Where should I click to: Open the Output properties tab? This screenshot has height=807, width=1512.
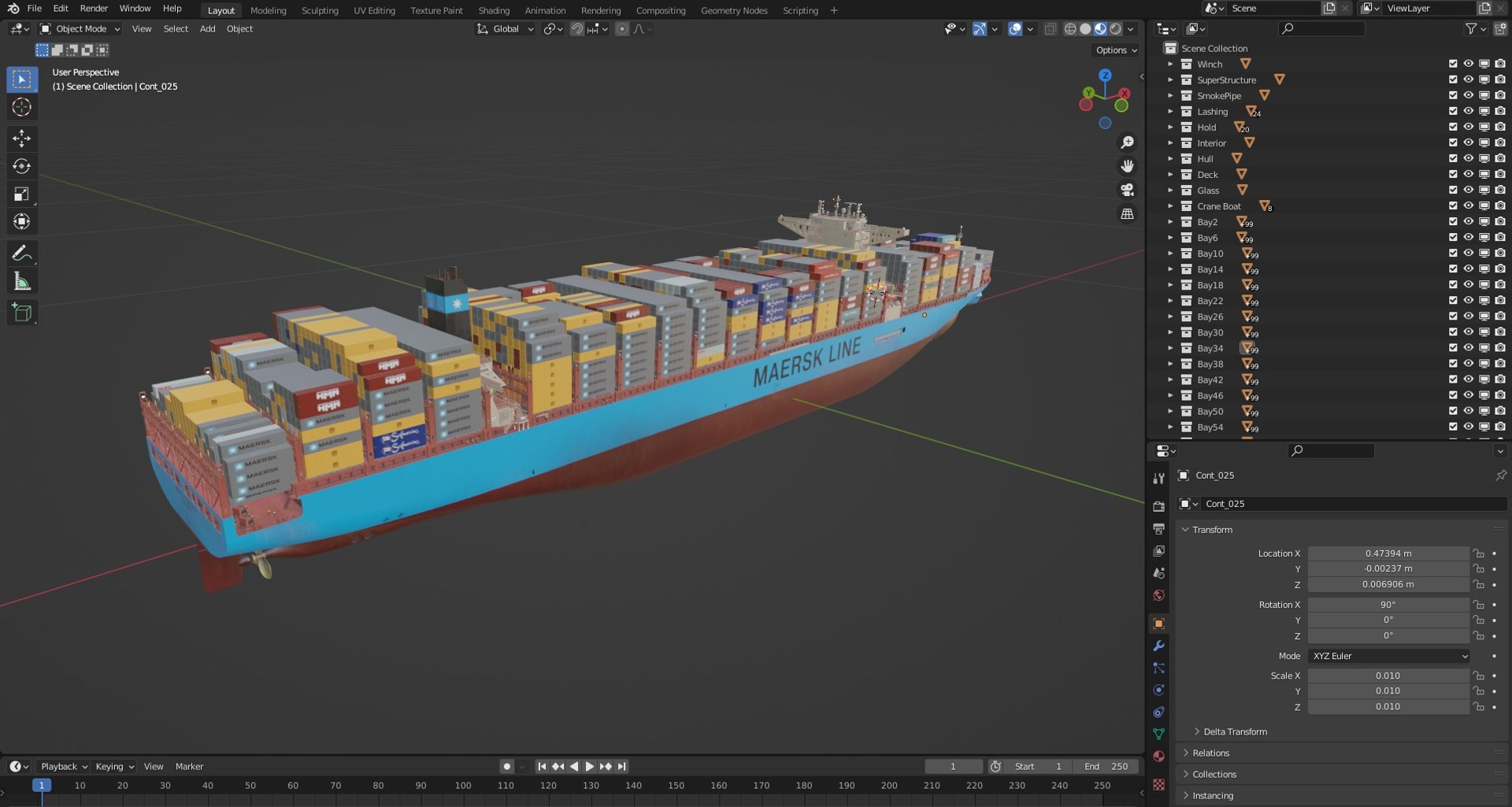[1158, 528]
